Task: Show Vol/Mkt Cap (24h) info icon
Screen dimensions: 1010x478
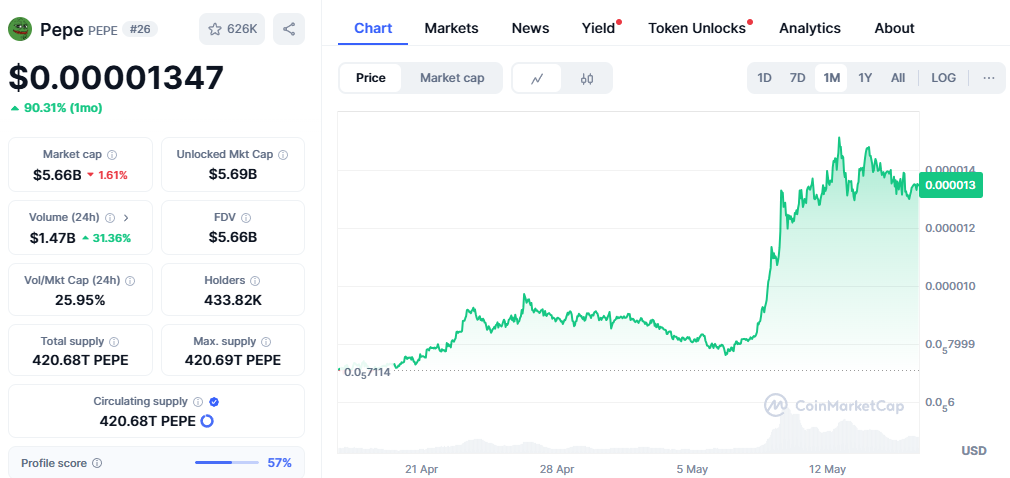Action: [130, 281]
